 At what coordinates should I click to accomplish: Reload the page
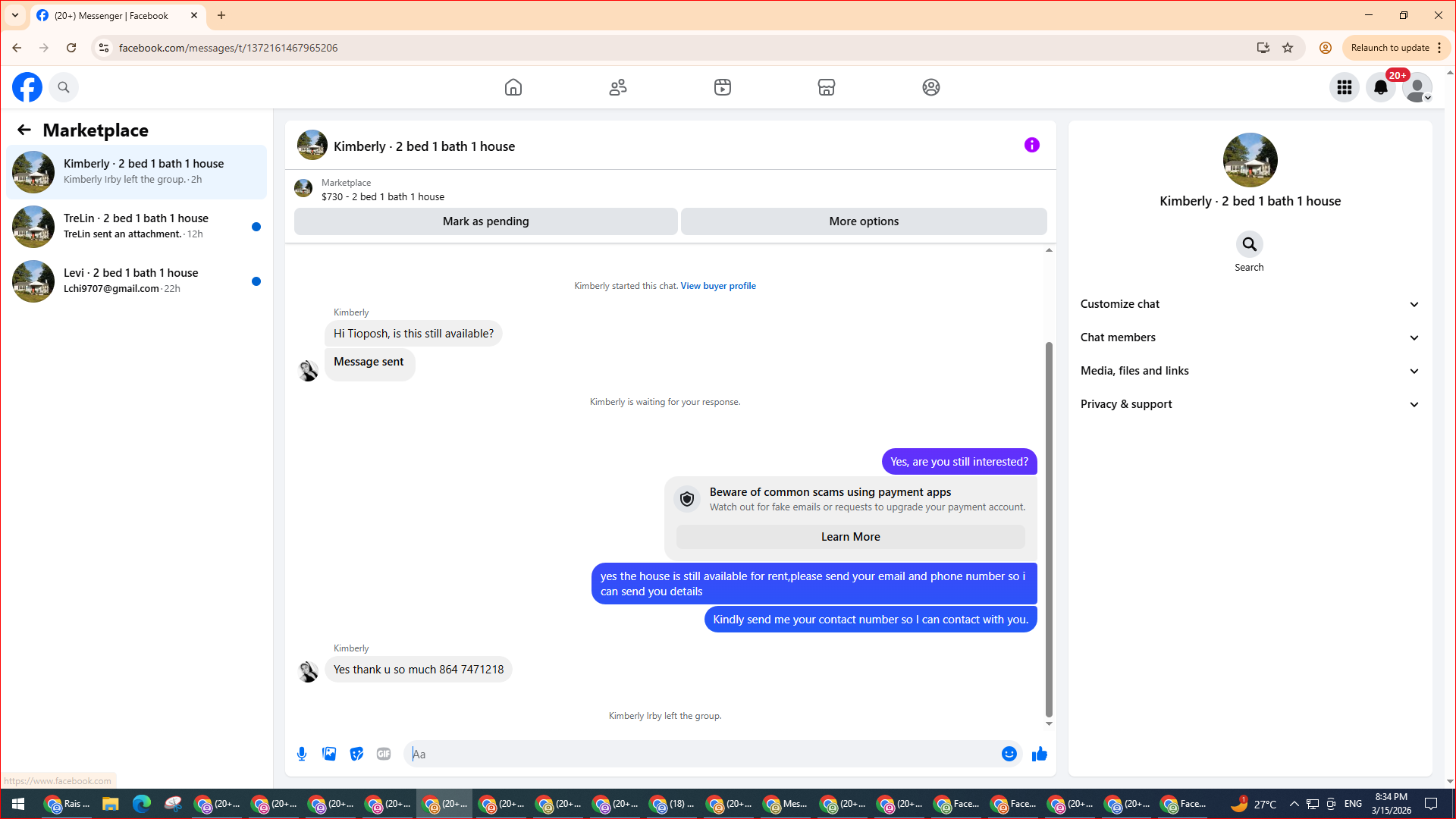click(x=71, y=48)
